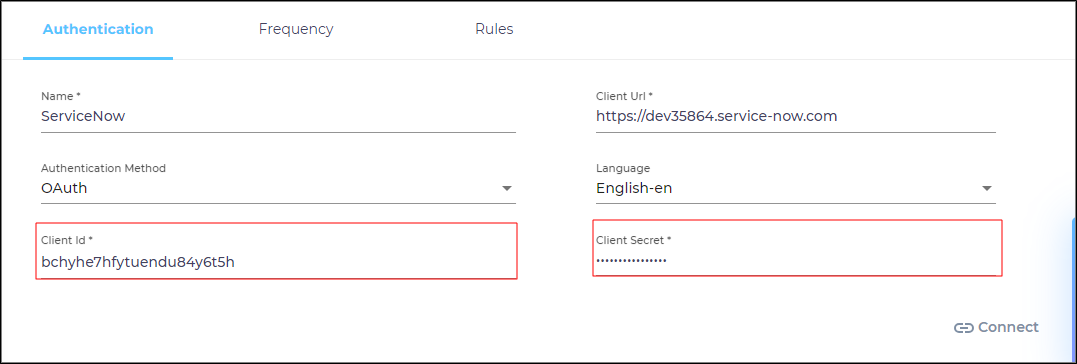Select the Authentication tab
The height and width of the screenshot is (364, 1077).
(98, 29)
